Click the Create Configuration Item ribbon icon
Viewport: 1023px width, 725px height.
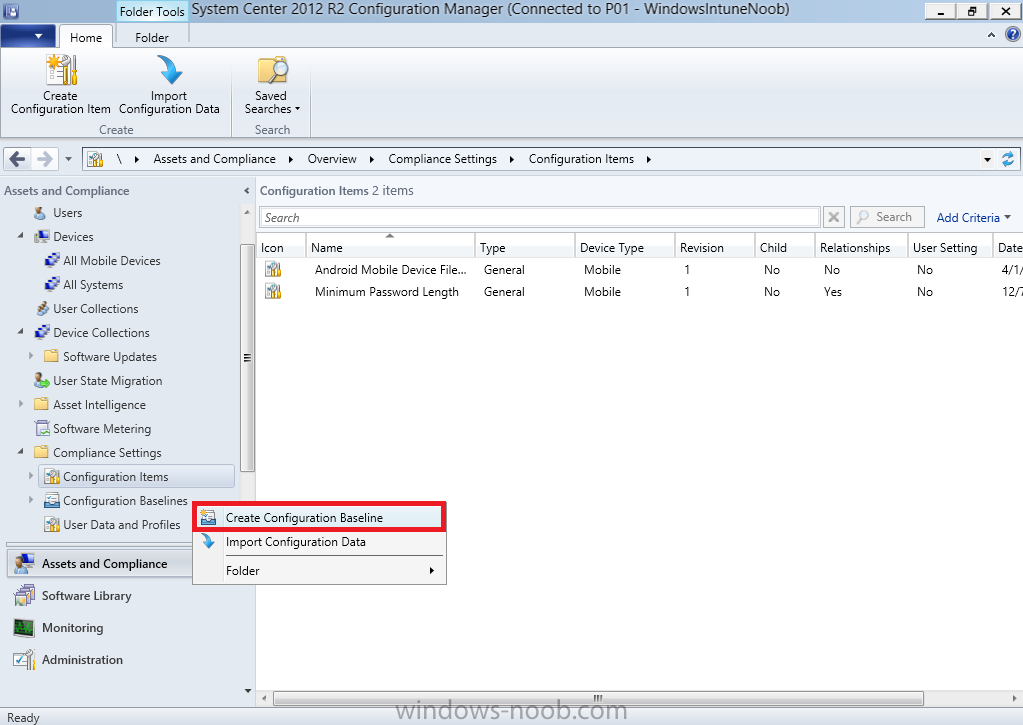tap(61, 70)
